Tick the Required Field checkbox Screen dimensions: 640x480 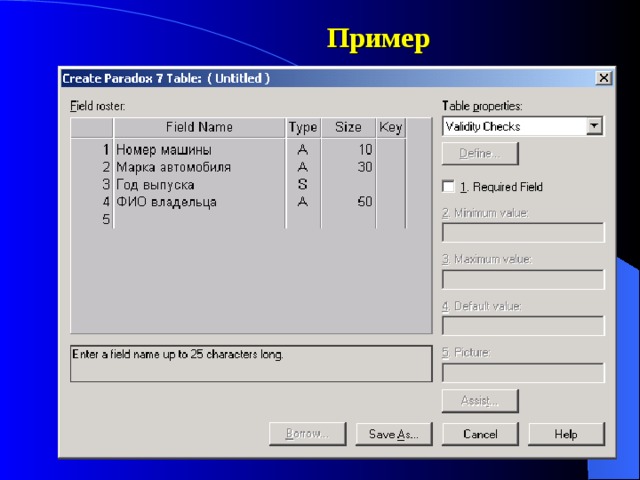pyautogui.click(x=448, y=187)
